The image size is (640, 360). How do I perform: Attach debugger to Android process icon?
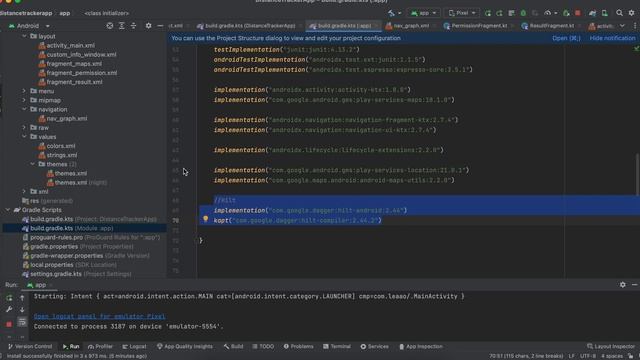coord(566,13)
